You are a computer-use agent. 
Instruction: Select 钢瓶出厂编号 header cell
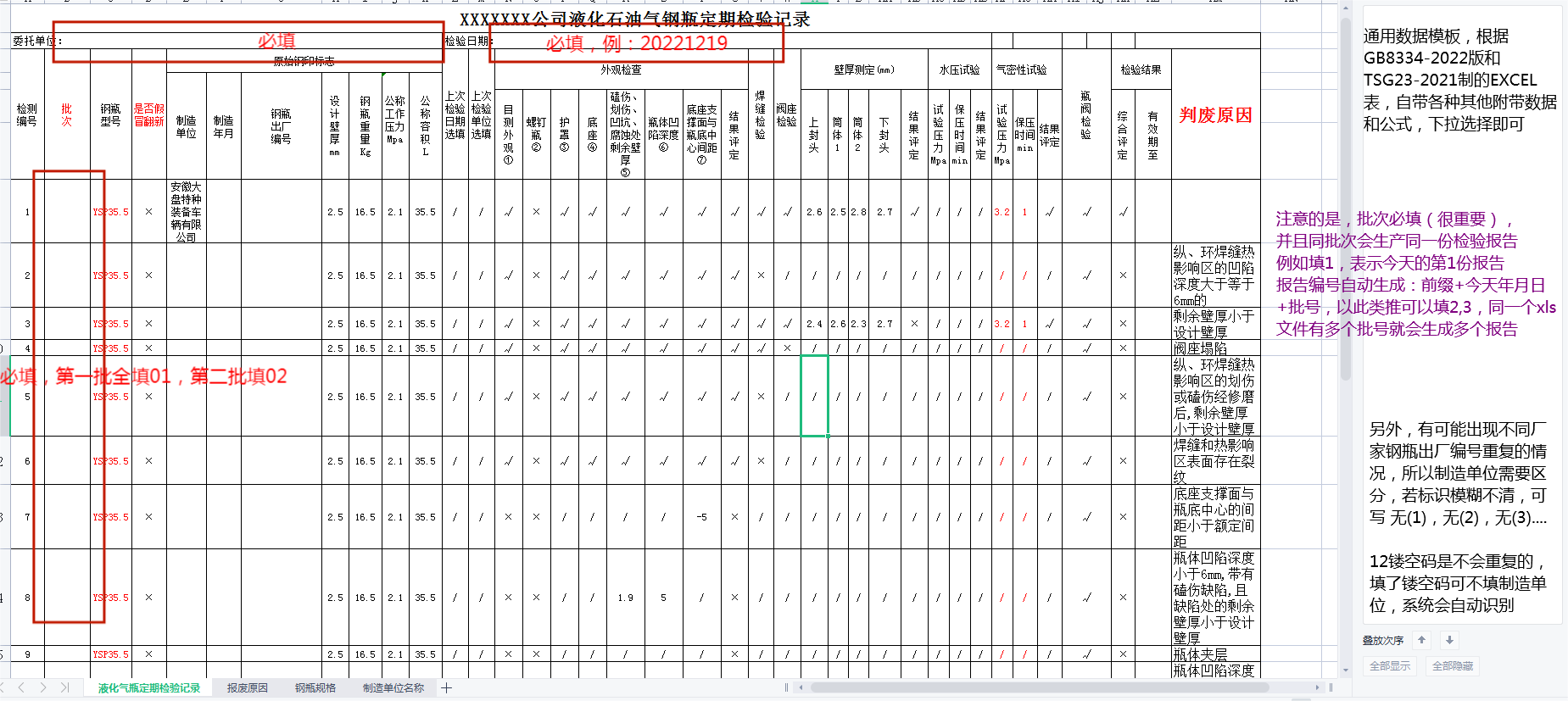tap(282, 126)
